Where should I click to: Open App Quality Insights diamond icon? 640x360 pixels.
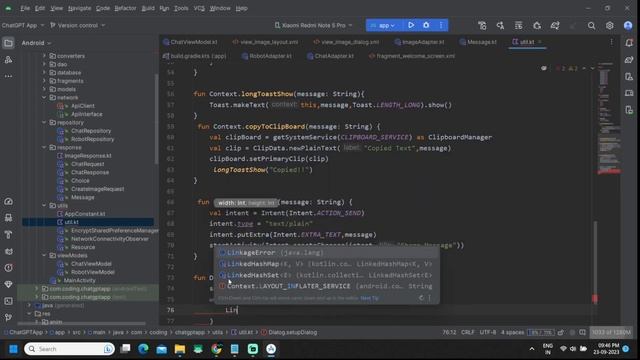8,284
